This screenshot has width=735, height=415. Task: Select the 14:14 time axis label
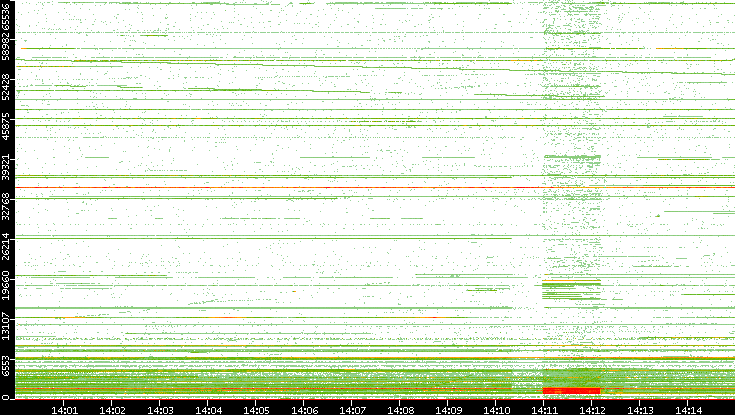point(688,408)
